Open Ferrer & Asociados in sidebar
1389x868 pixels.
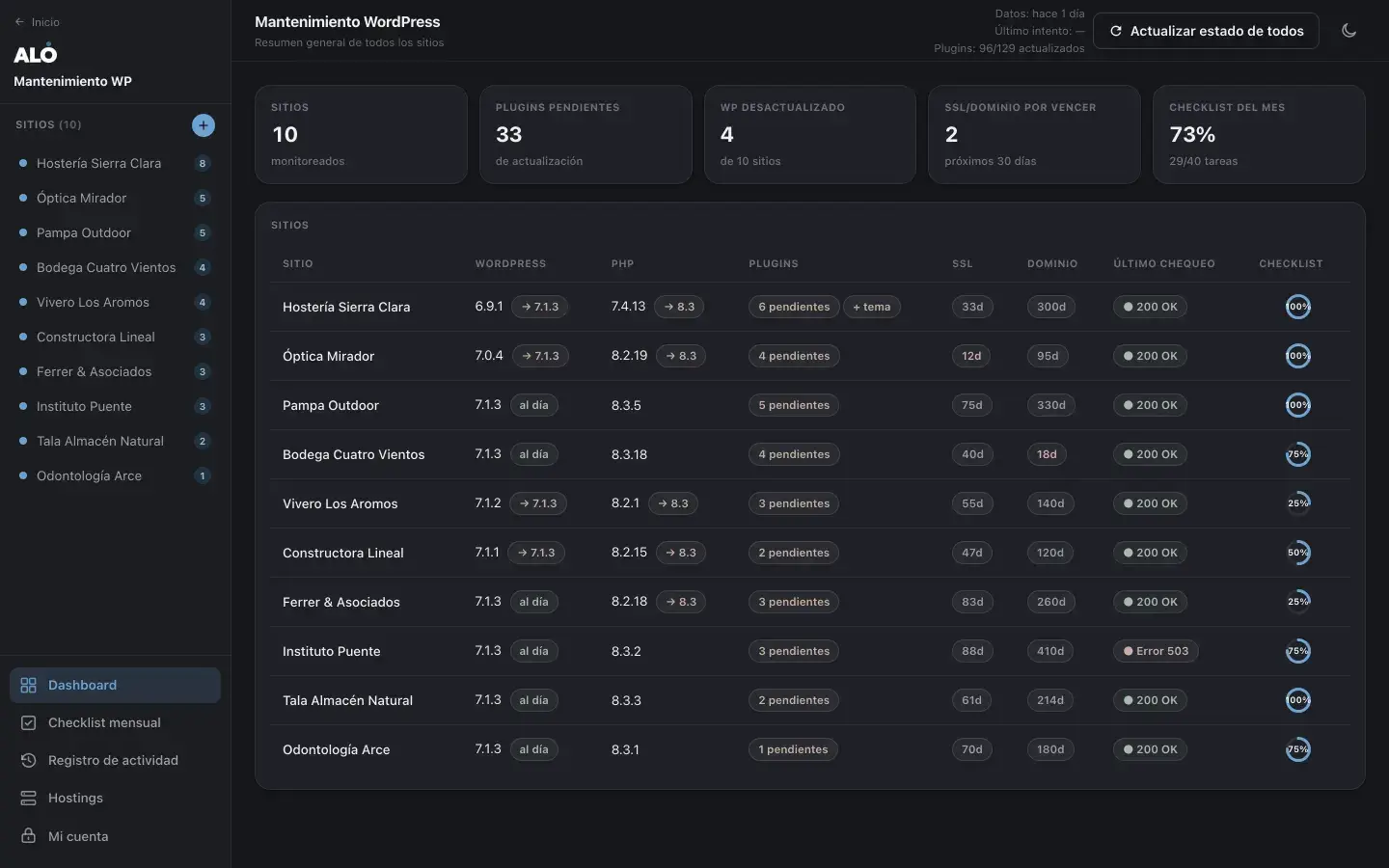click(115, 371)
